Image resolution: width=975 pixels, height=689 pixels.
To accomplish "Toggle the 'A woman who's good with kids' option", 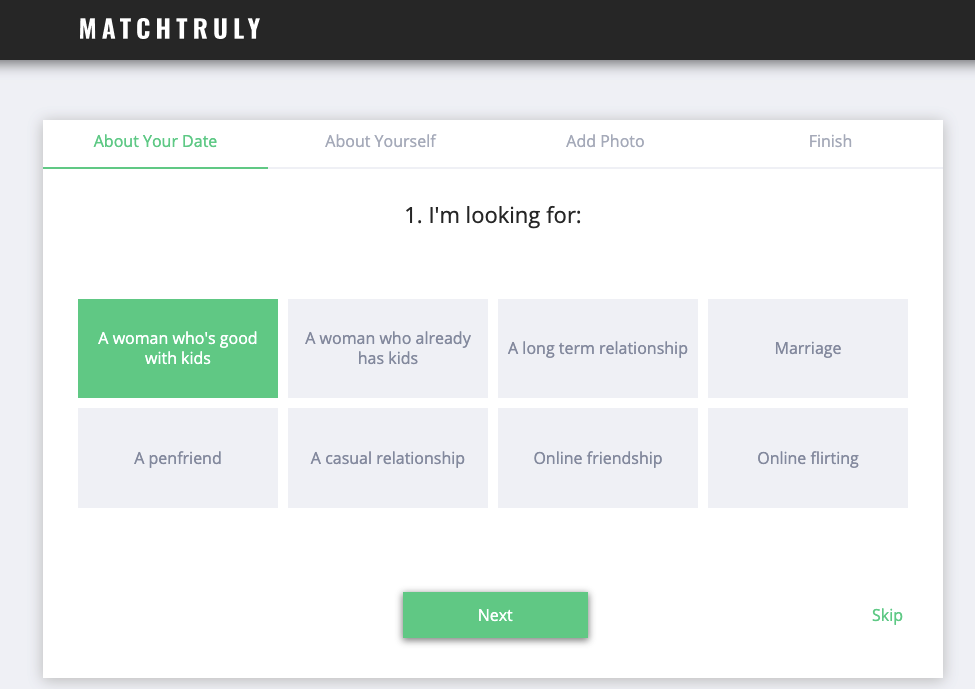I will coord(178,348).
